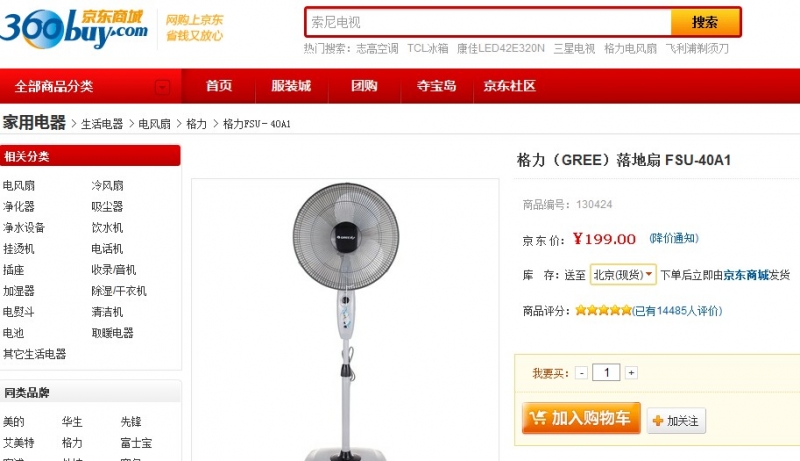Go to 京东社区 in the nav bar

coord(510,86)
